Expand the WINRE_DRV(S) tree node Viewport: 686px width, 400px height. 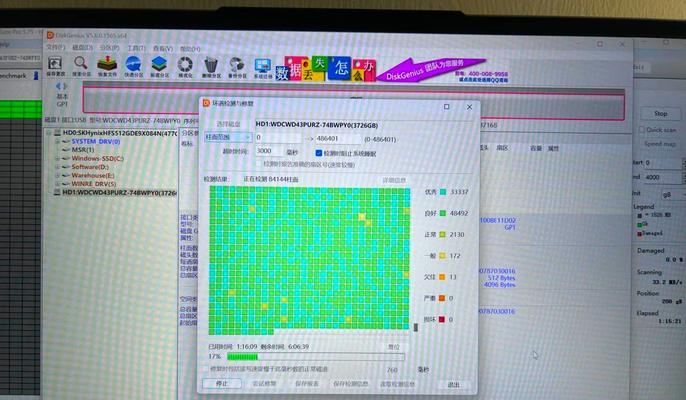point(57,184)
